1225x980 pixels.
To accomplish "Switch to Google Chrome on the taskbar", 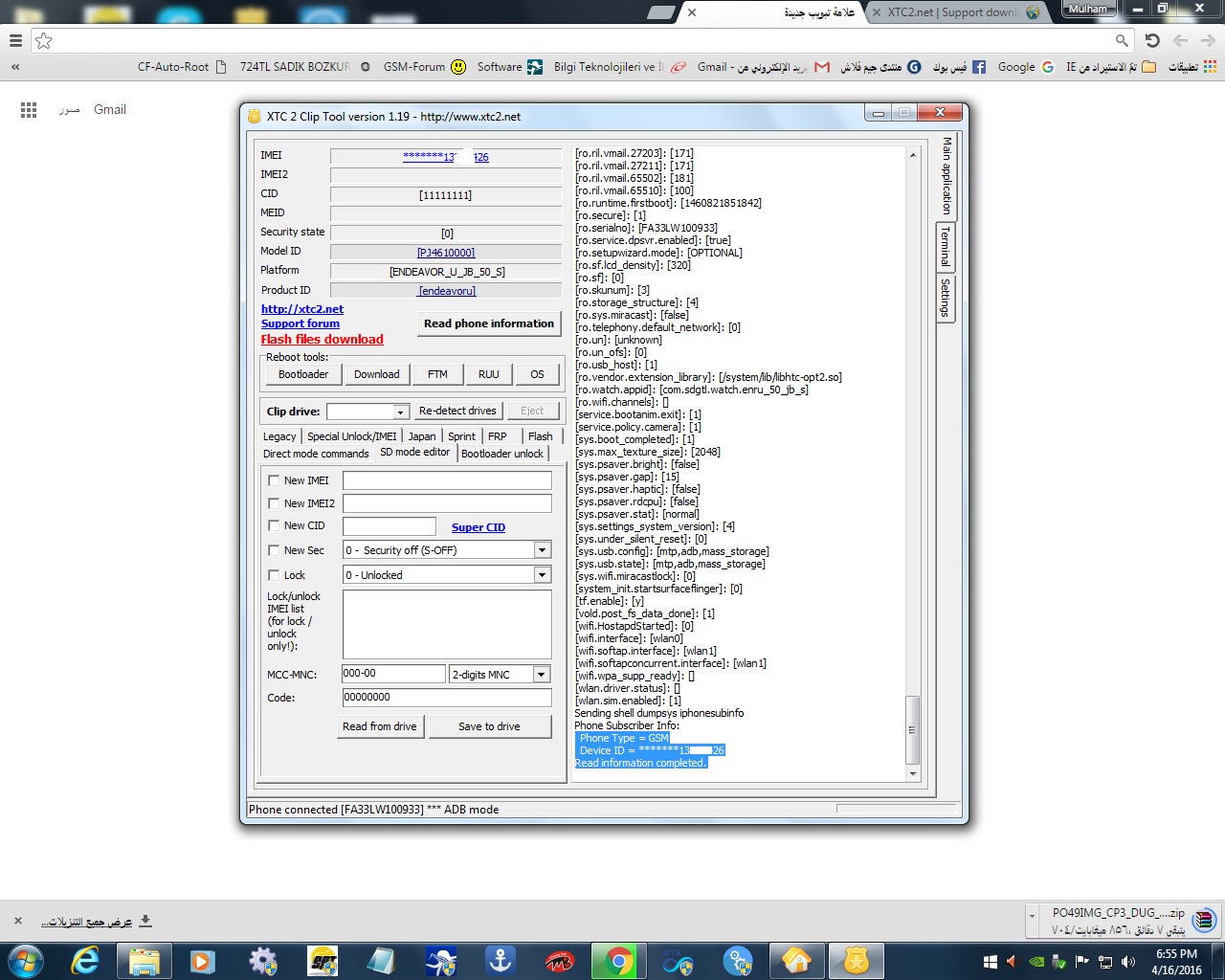I will pyautogui.click(x=618, y=961).
